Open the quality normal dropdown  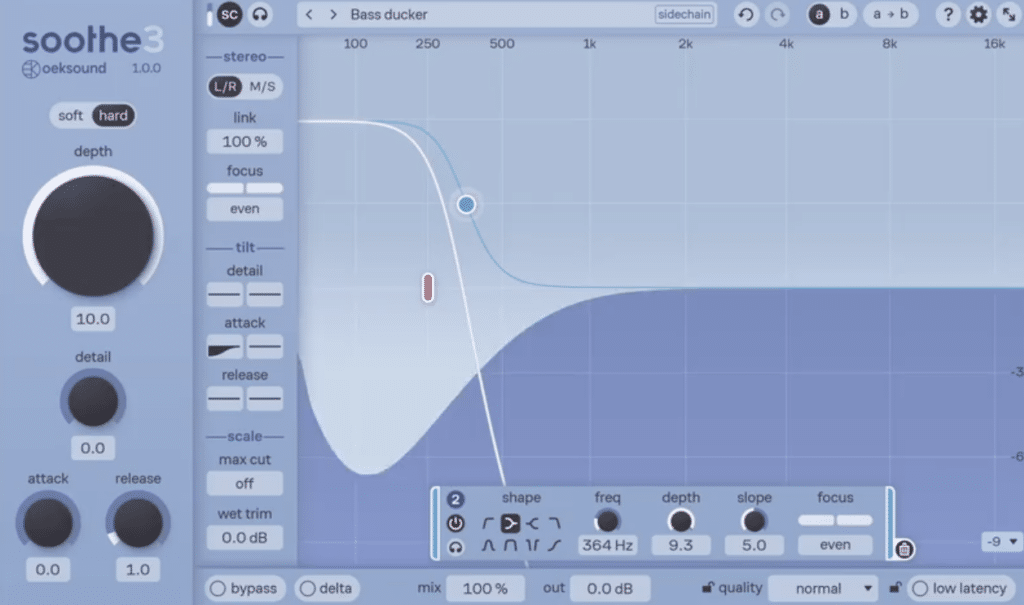pos(823,589)
